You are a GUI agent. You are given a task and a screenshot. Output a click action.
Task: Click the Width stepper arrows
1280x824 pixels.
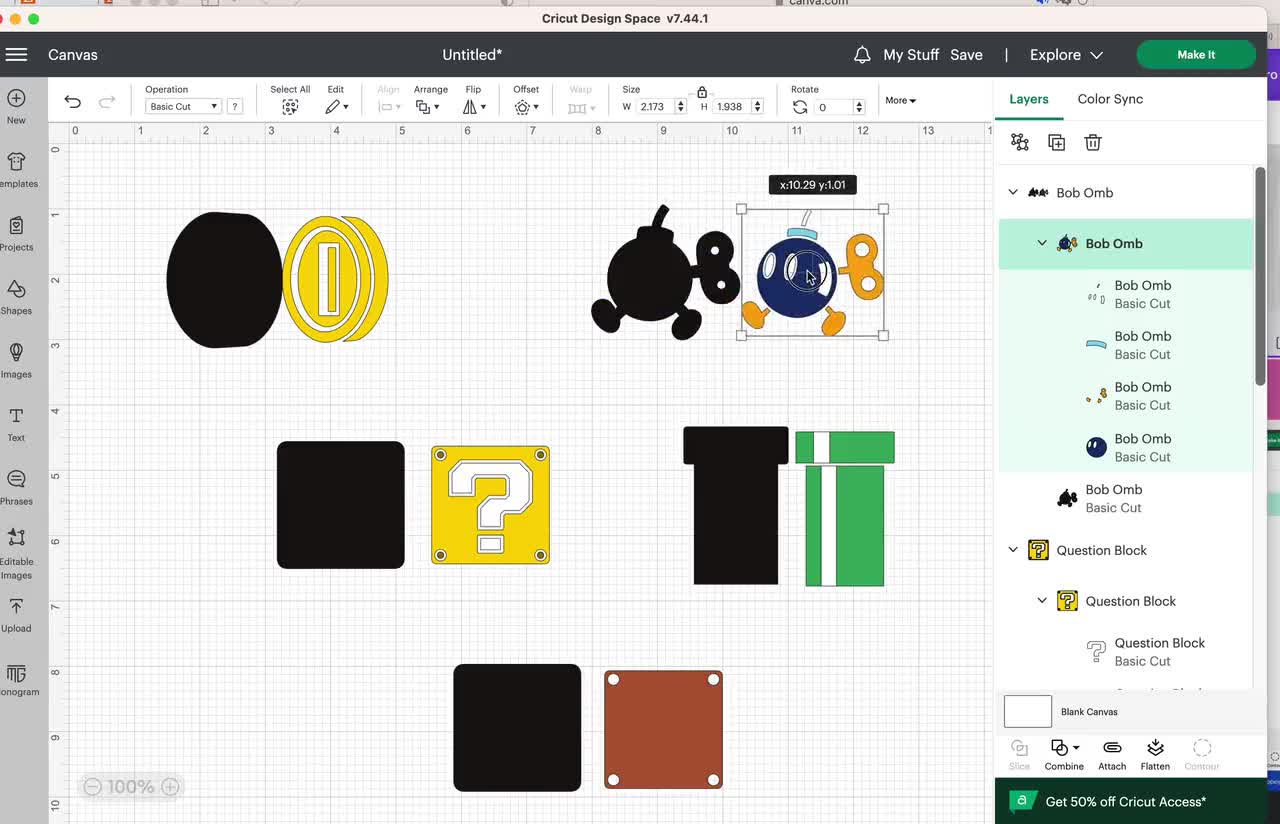(x=681, y=106)
